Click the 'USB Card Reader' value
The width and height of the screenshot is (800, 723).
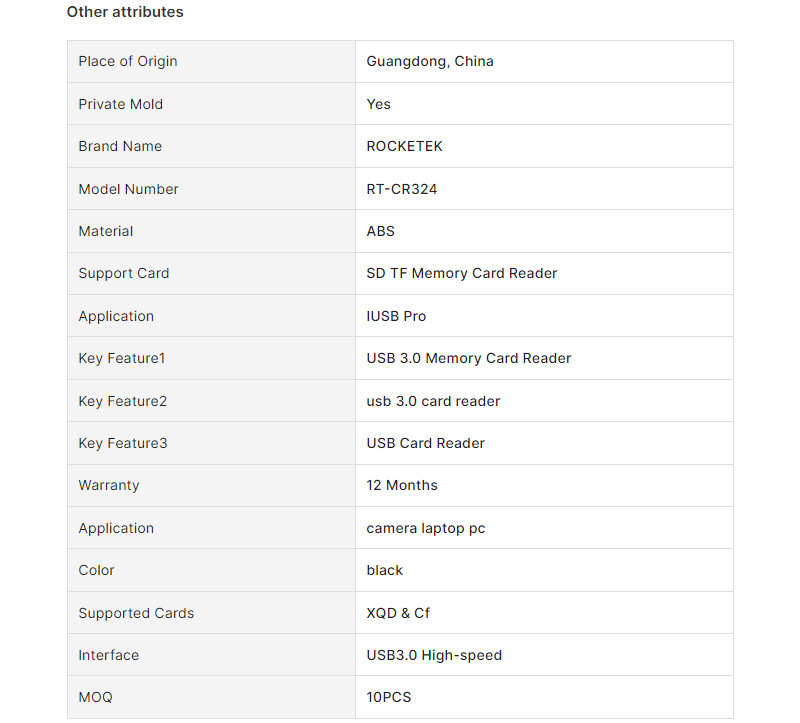pyautogui.click(x=424, y=443)
